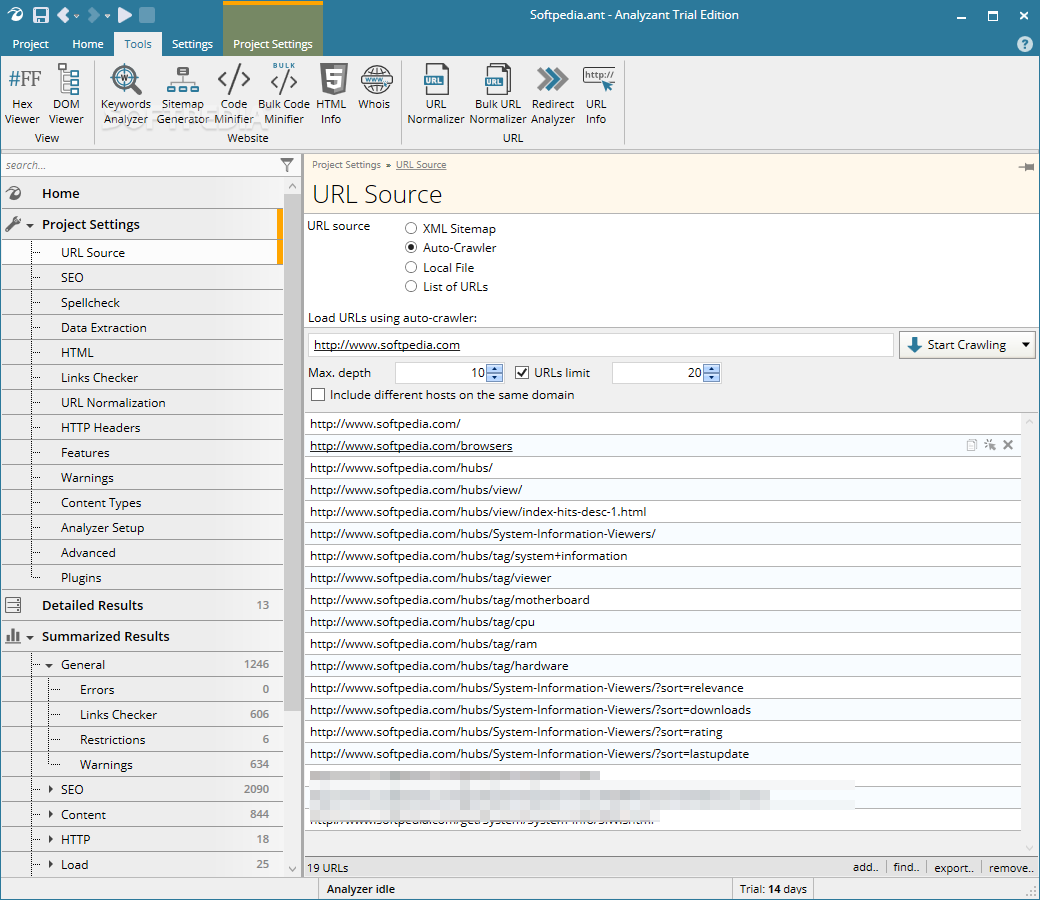Click the Analyzant logo icon in title bar
Screen dimensions: 1040x900
[x=15, y=15]
